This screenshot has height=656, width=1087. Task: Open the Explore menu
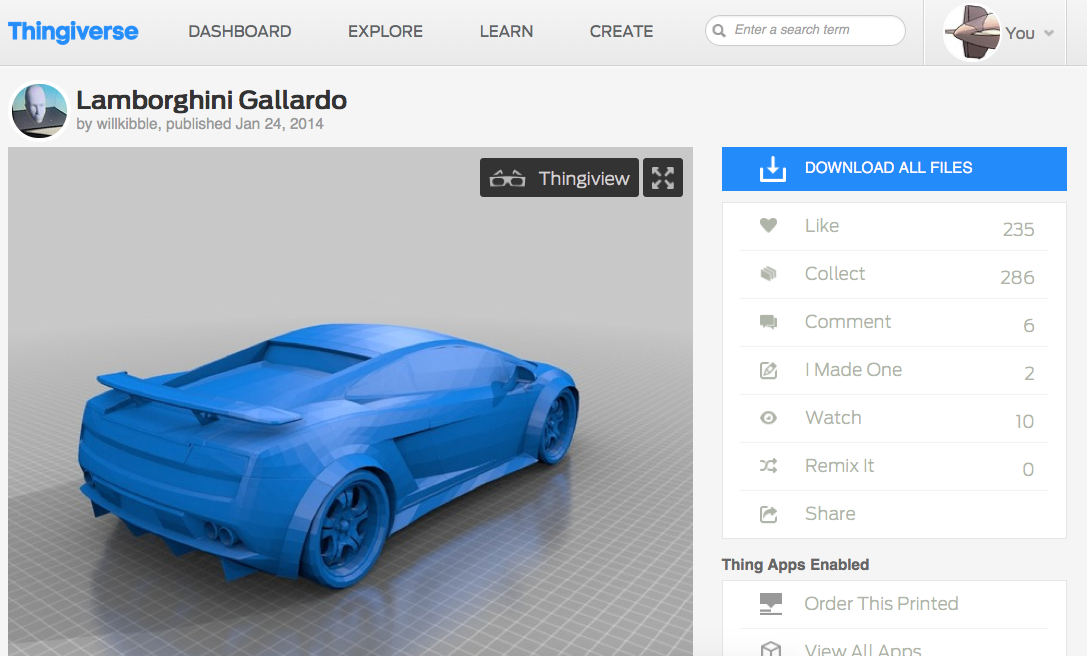tap(385, 32)
